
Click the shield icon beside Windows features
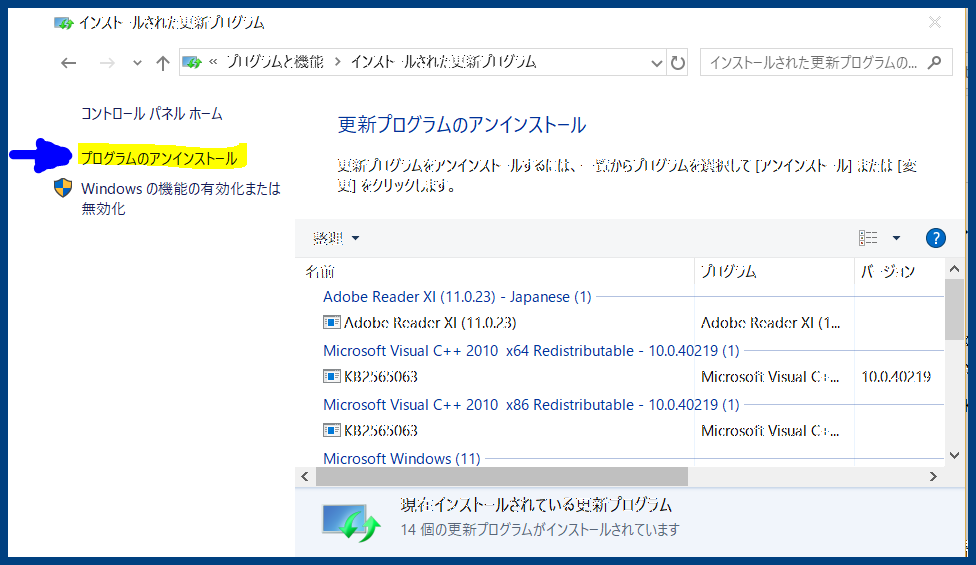tap(63, 188)
